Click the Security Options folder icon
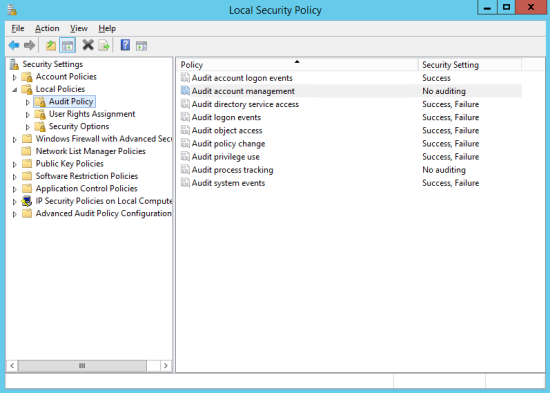The image size is (550, 393). 40,126
